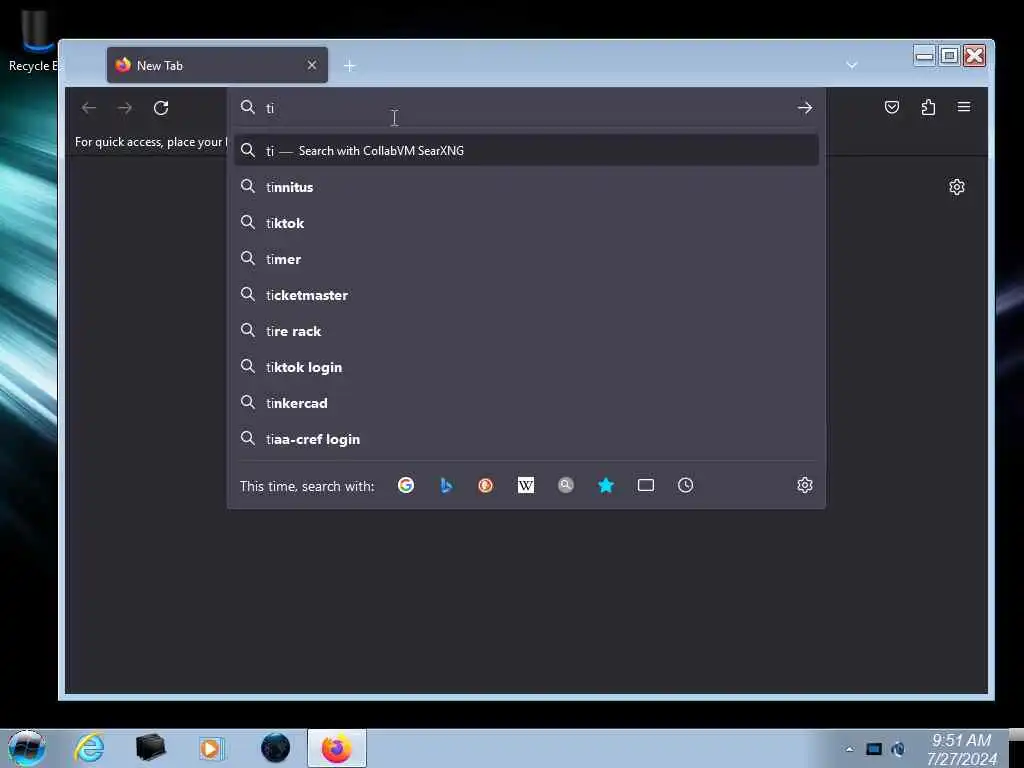
Task: Search bookmarks with the star icon
Action: 606,485
